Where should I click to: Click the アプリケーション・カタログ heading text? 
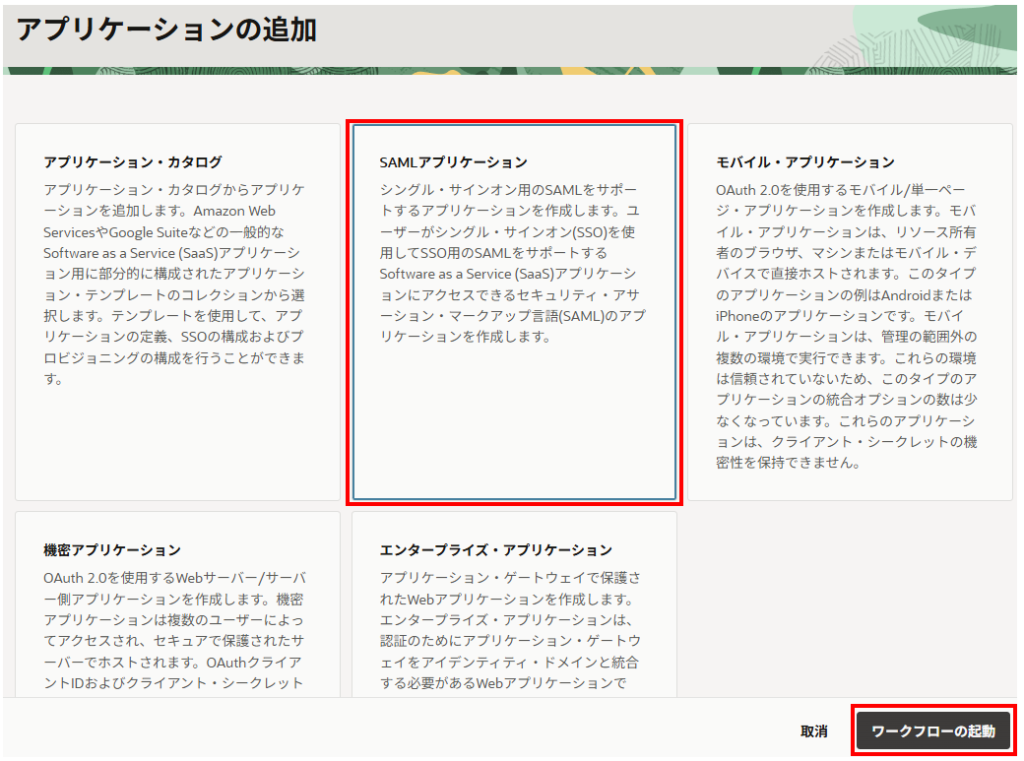coord(133,162)
